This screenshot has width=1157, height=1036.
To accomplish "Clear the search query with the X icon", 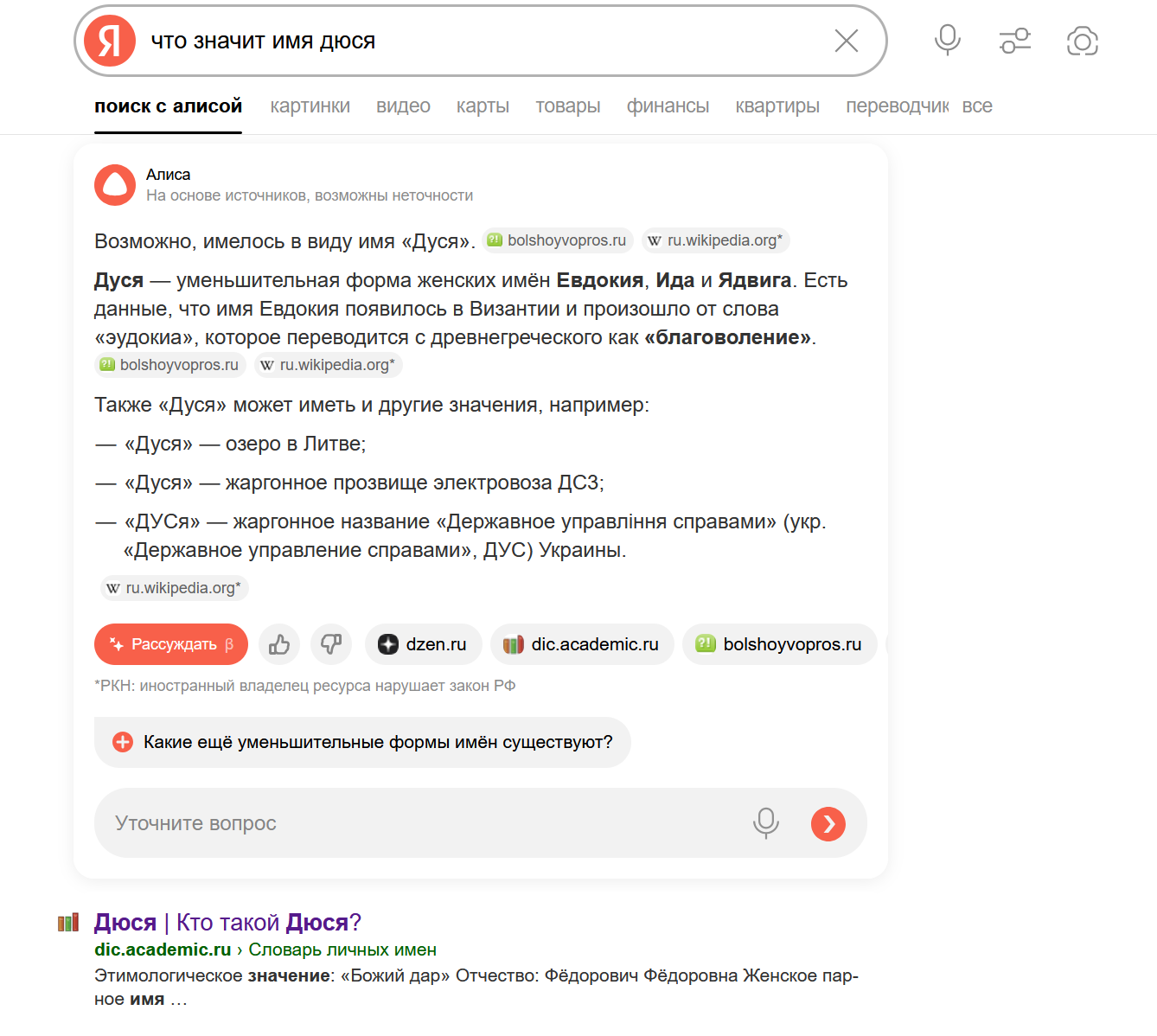I will pos(846,41).
